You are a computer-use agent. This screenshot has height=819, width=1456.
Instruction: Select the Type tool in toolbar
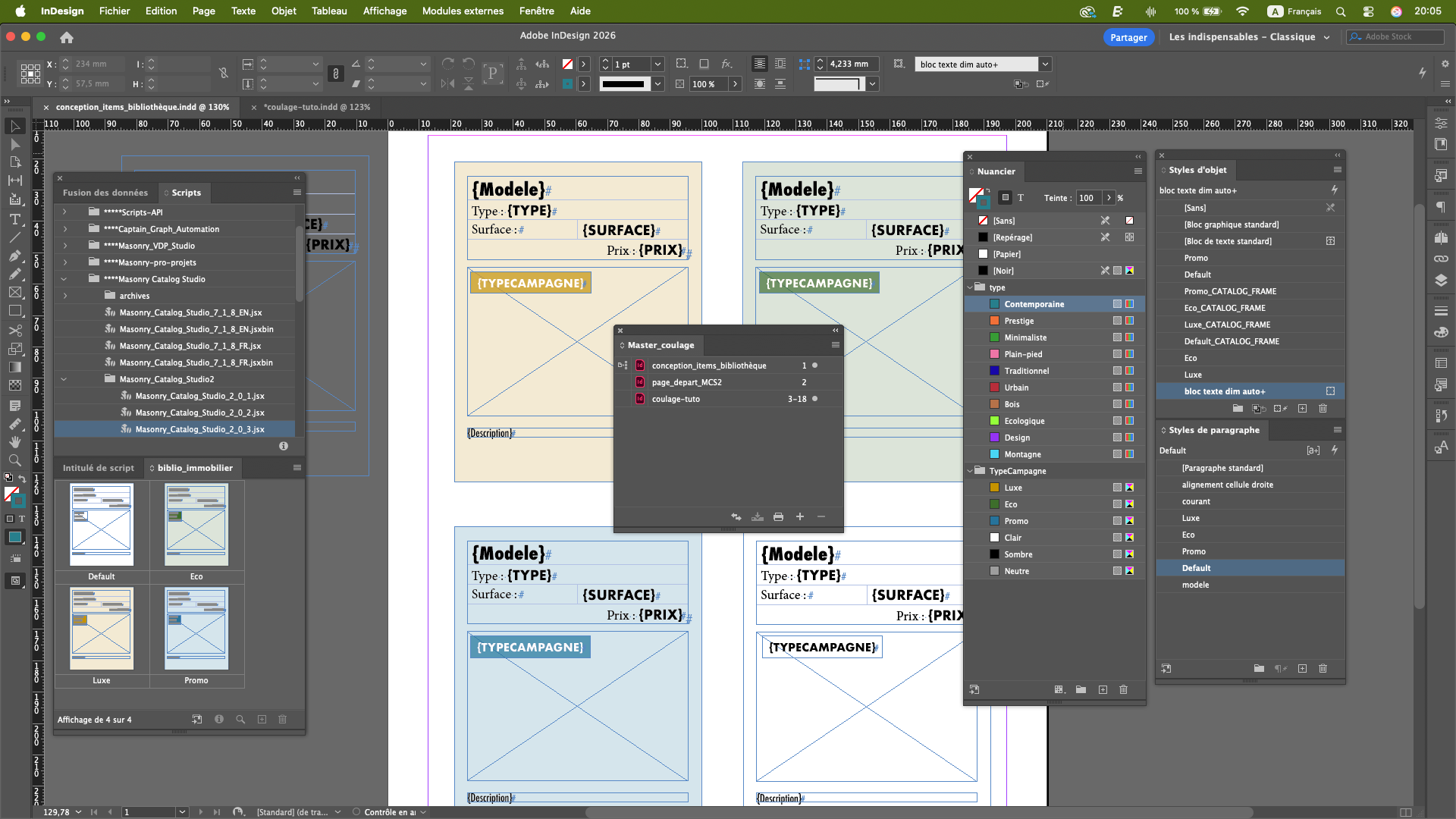click(14, 219)
